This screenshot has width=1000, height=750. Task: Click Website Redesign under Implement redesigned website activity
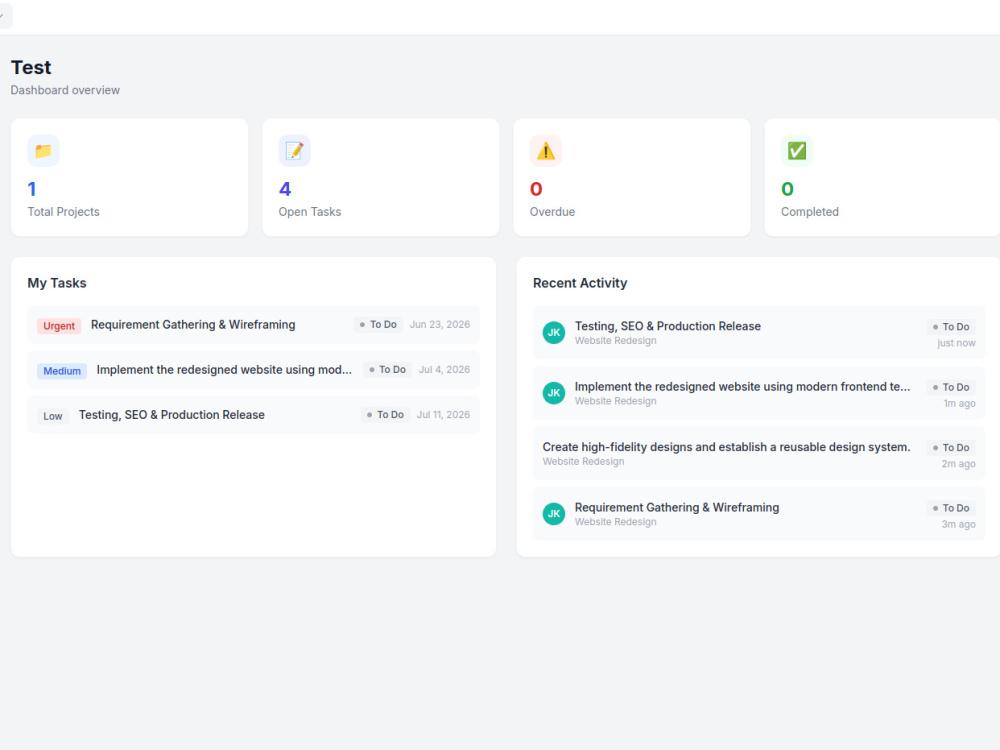tap(615, 401)
